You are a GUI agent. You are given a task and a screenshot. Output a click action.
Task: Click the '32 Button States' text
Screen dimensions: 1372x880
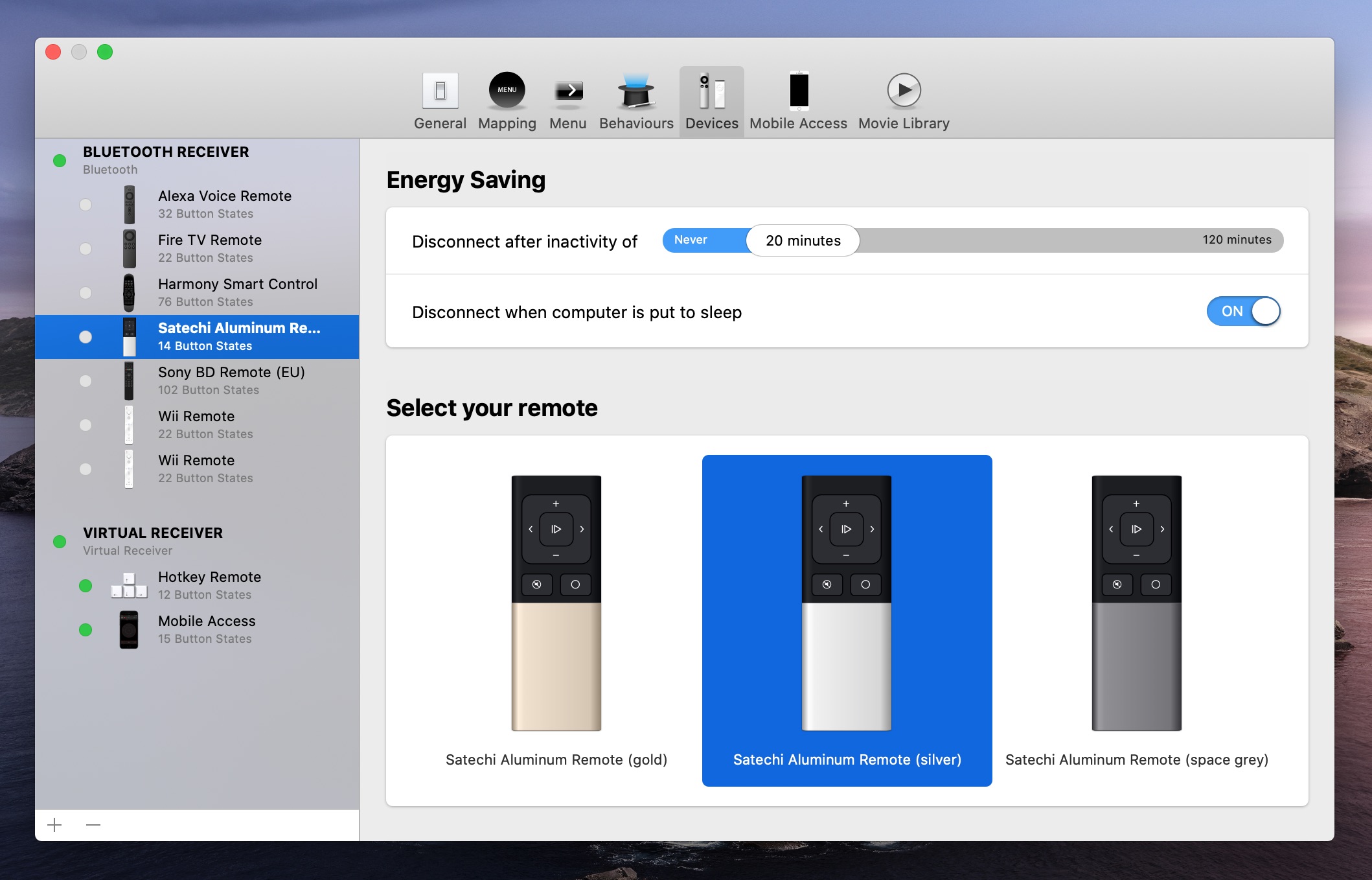205,214
